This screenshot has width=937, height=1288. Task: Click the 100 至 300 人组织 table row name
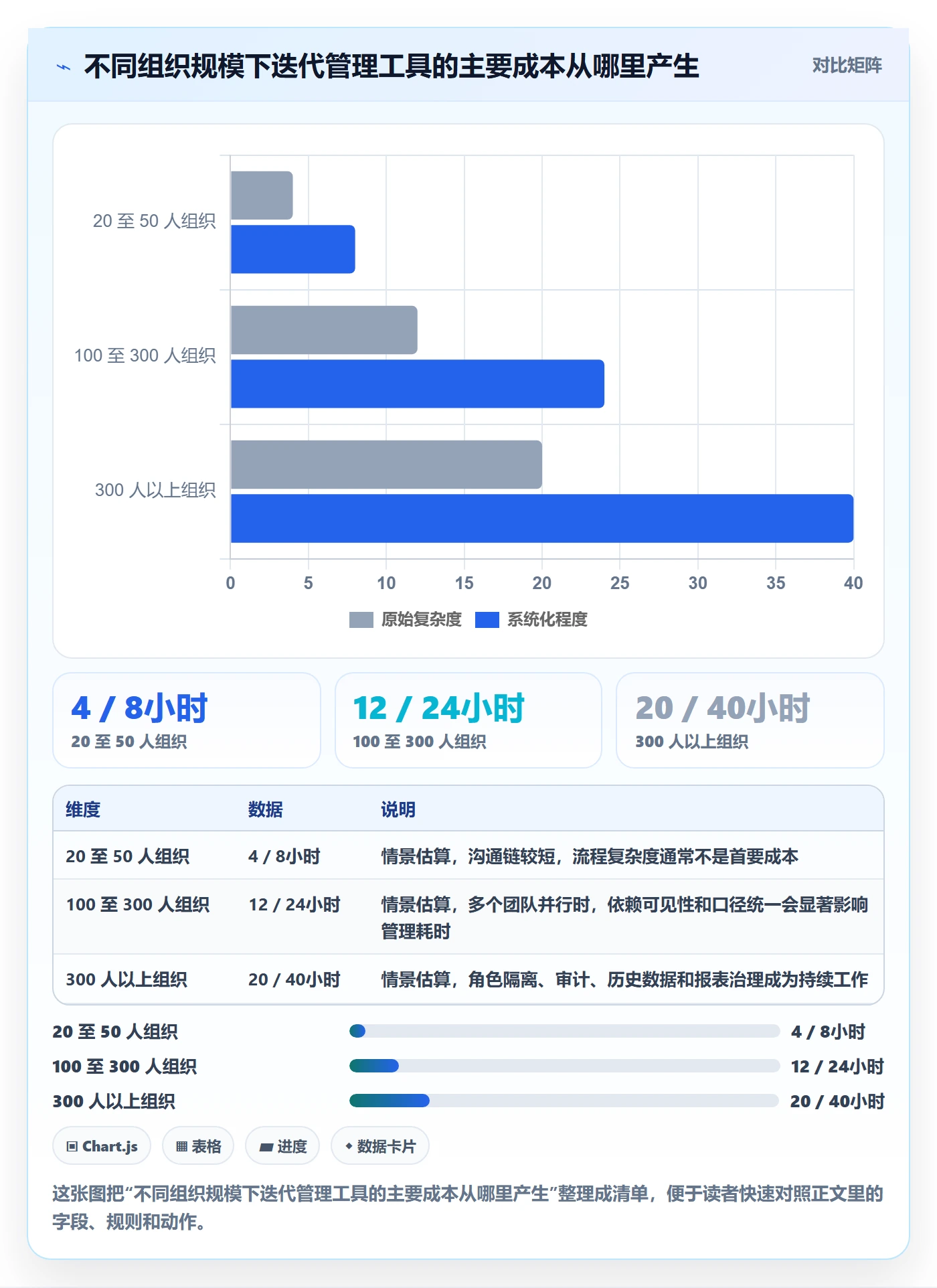pos(138,904)
